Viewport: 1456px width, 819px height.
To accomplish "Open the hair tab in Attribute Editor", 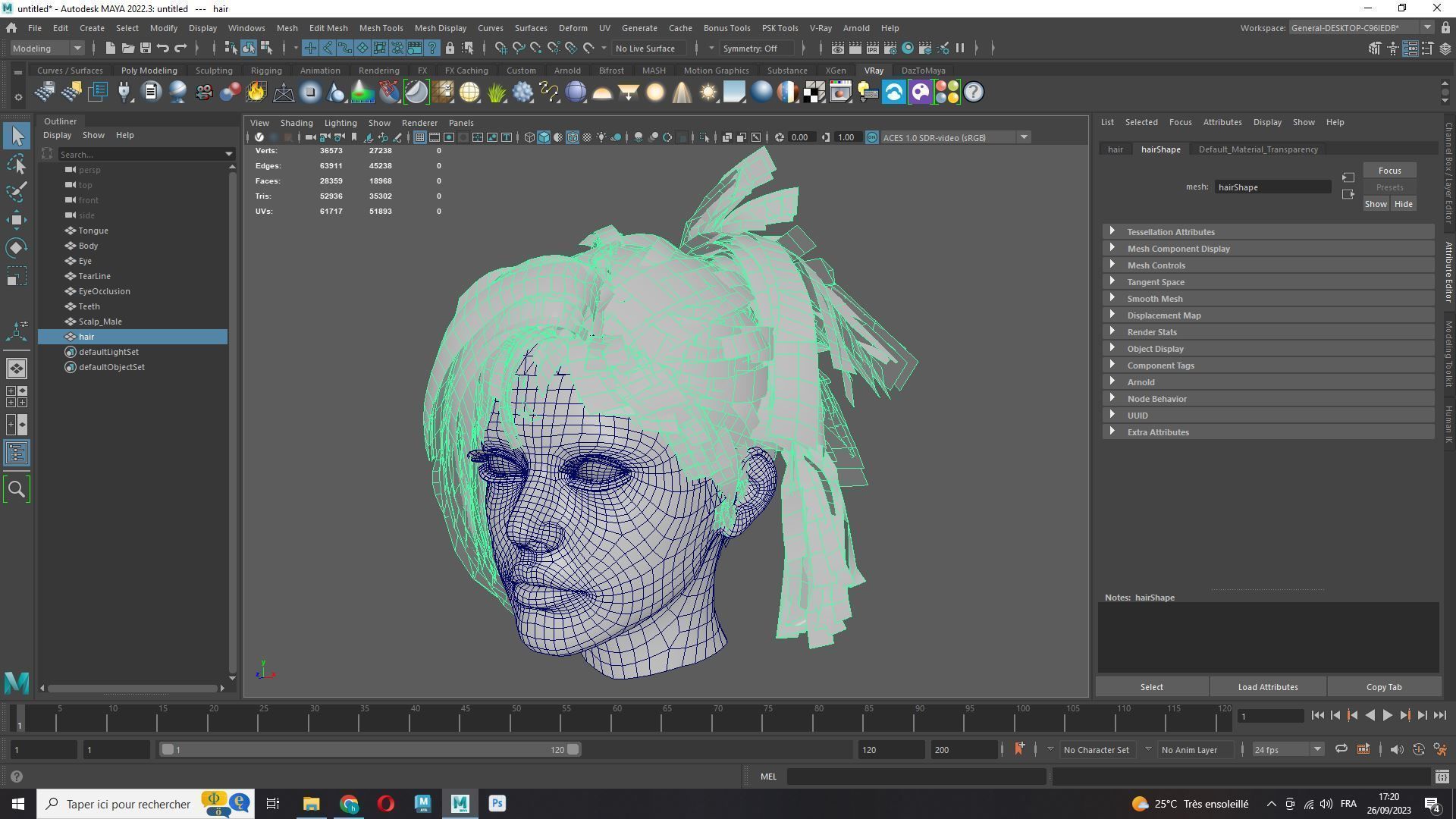I will point(1115,149).
